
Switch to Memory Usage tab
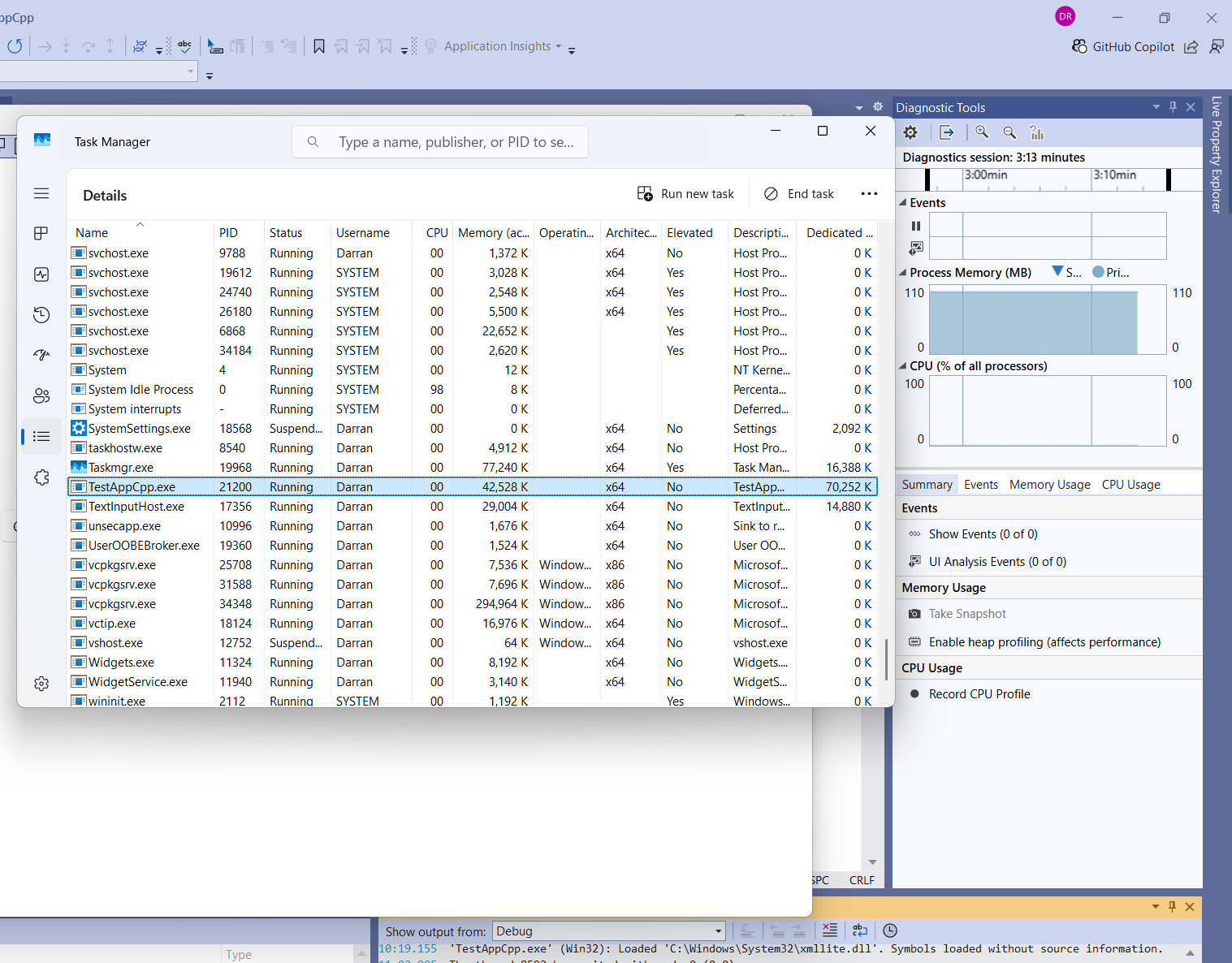1050,485
